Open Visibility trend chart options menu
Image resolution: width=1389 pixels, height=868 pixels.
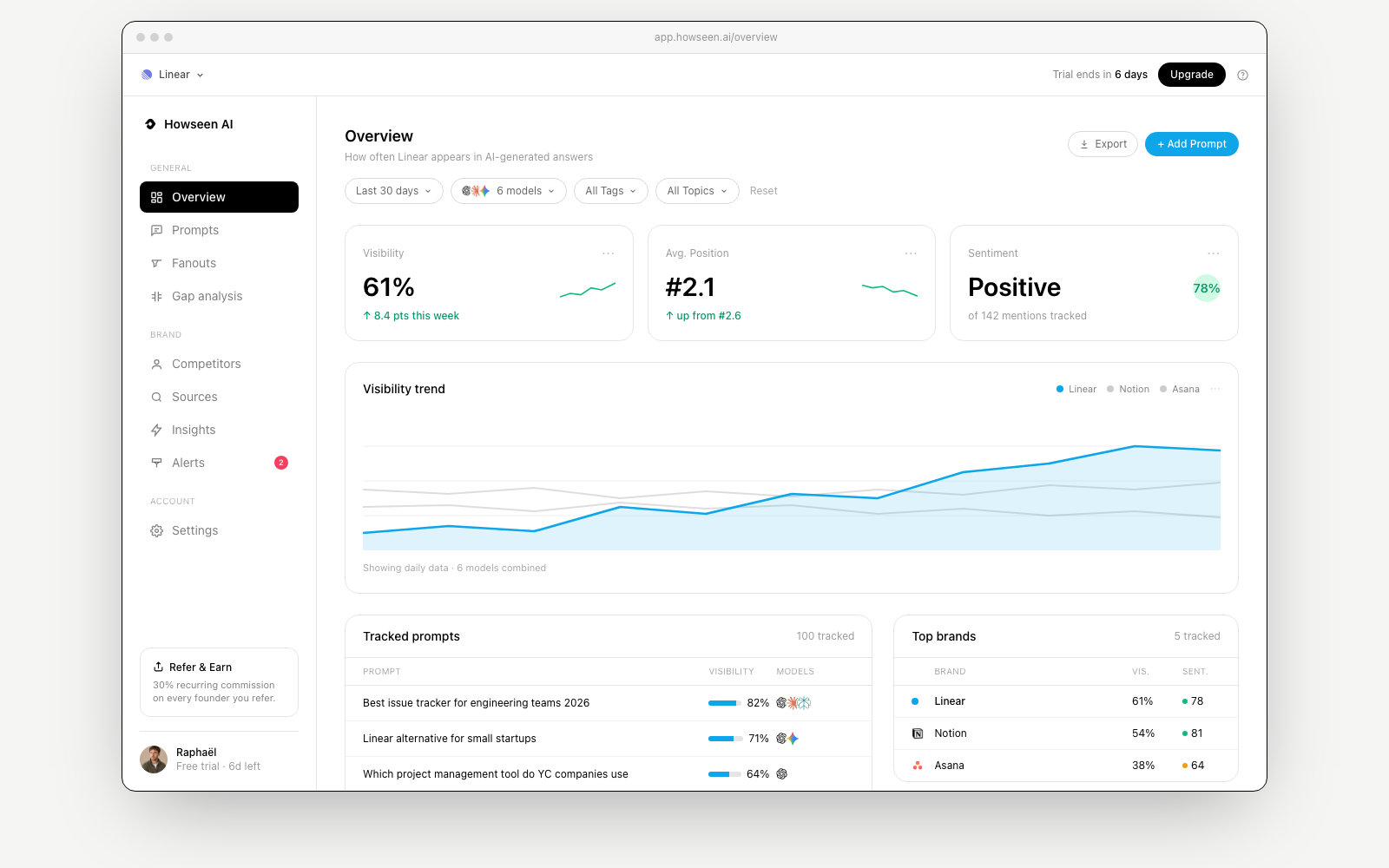[1215, 389]
